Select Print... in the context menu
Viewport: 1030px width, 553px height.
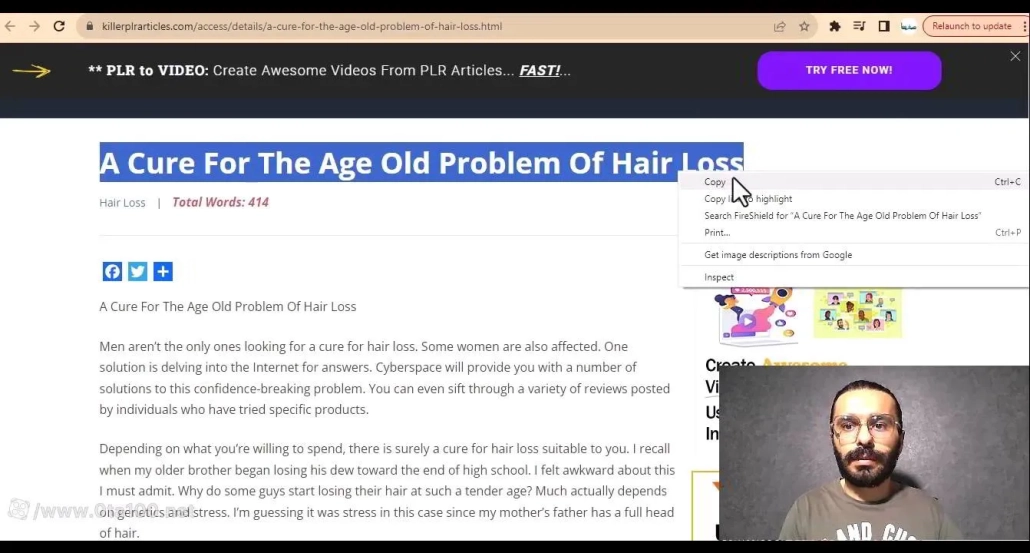[717, 233]
